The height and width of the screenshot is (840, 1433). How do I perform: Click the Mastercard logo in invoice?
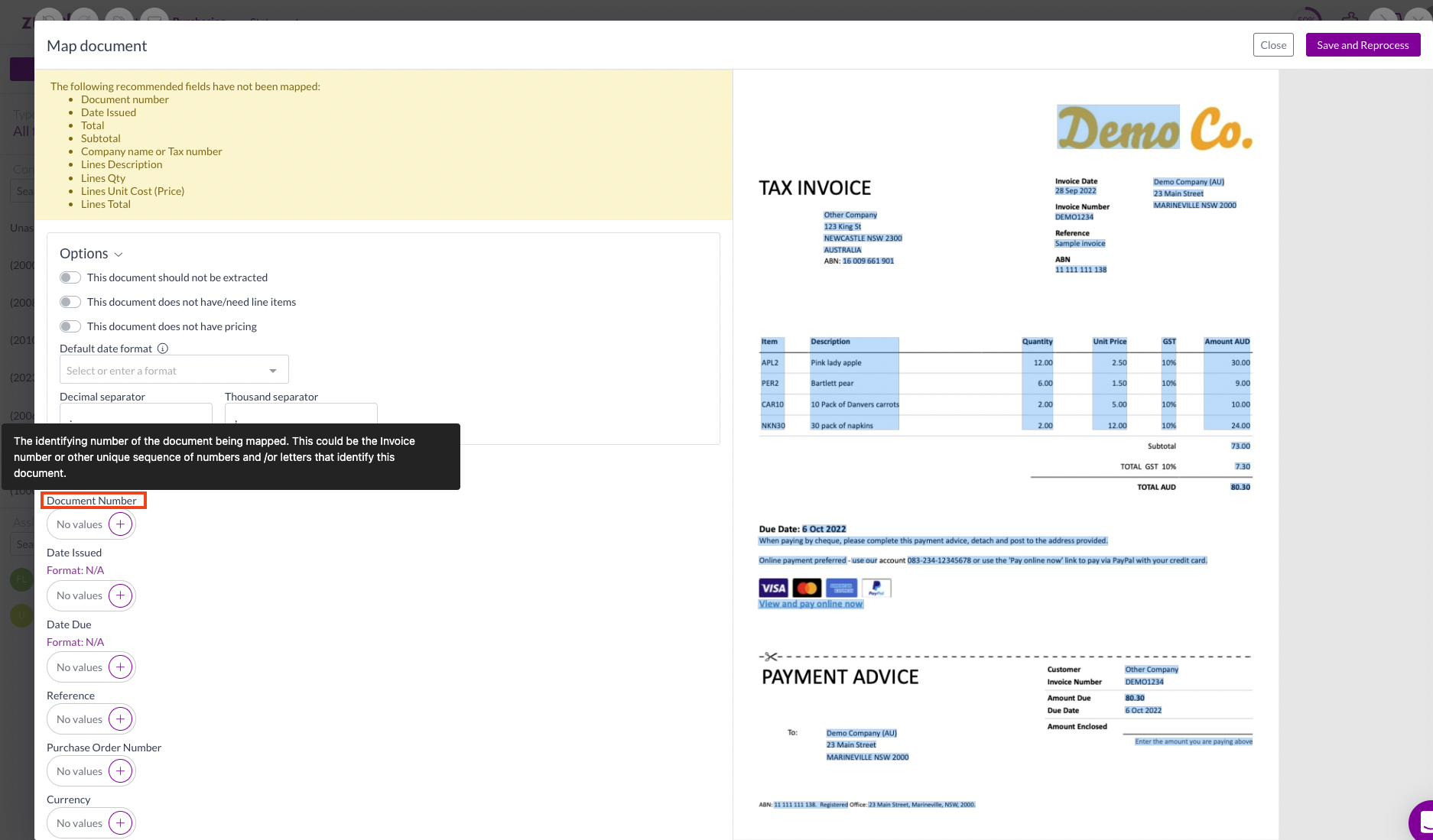click(x=807, y=588)
